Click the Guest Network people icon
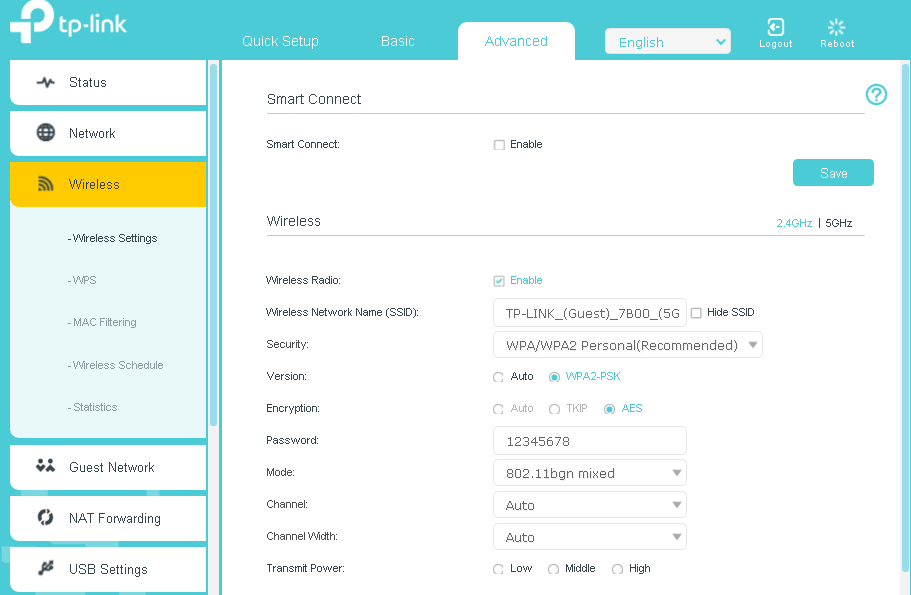The image size is (911, 595). (45, 467)
